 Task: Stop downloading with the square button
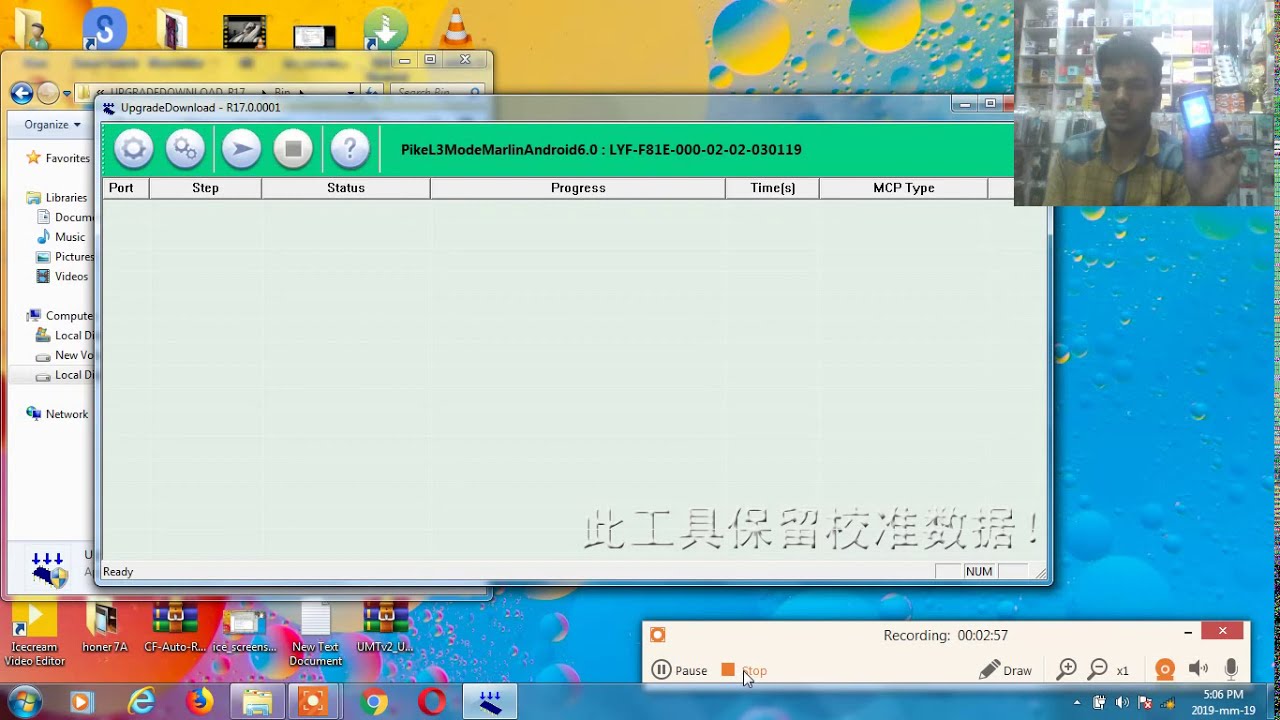pos(293,149)
